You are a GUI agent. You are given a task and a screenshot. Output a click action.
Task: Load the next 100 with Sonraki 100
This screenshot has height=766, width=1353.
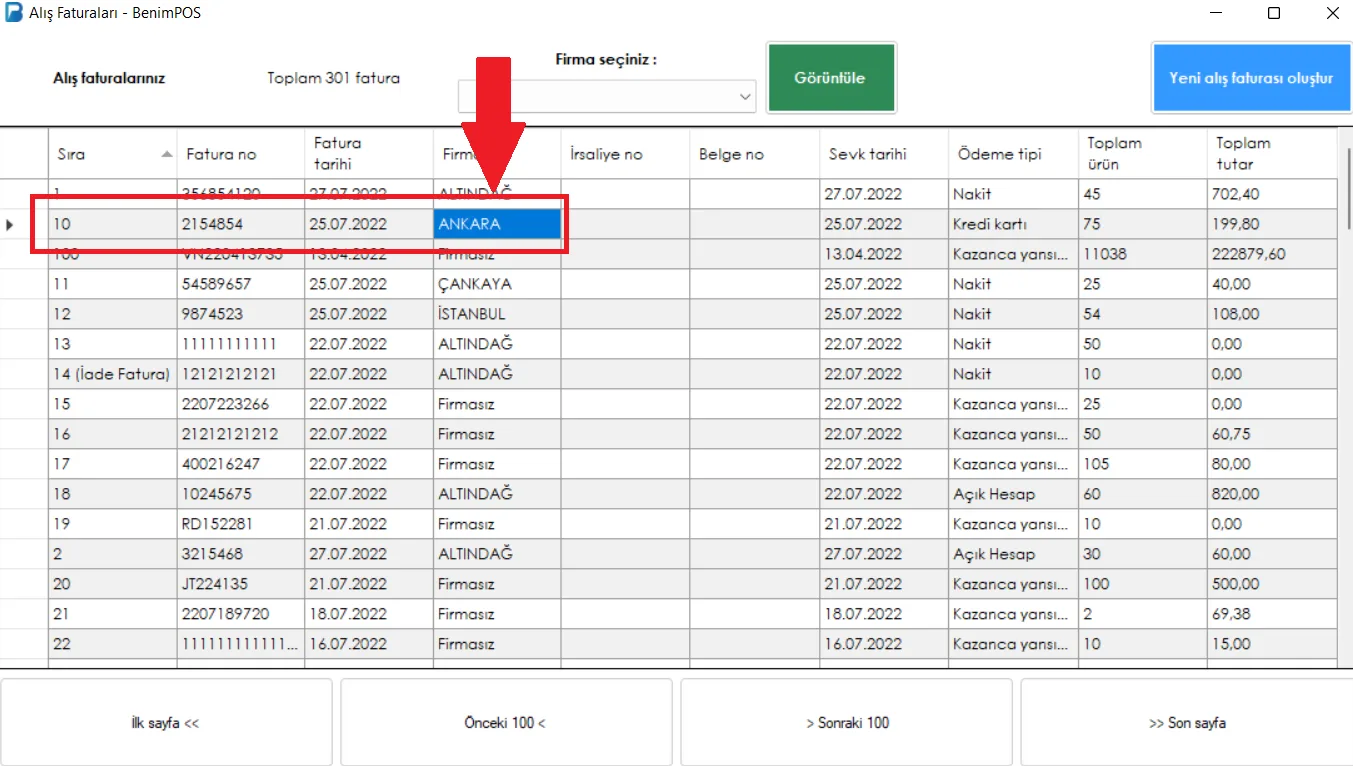click(846, 722)
